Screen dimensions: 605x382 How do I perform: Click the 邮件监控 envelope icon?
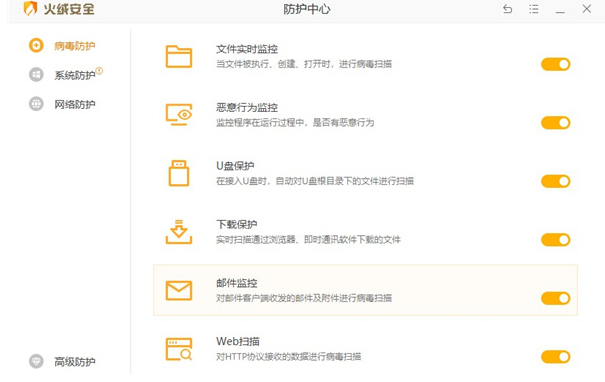point(179,291)
